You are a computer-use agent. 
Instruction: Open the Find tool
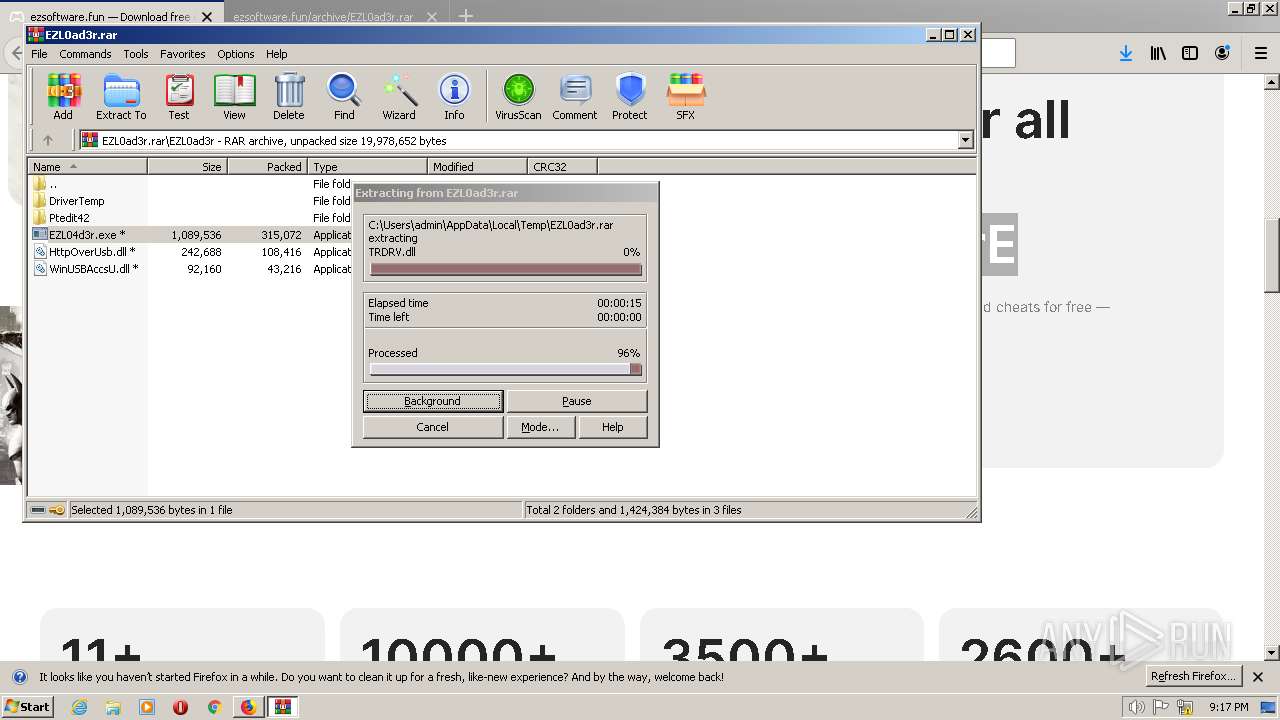(344, 97)
